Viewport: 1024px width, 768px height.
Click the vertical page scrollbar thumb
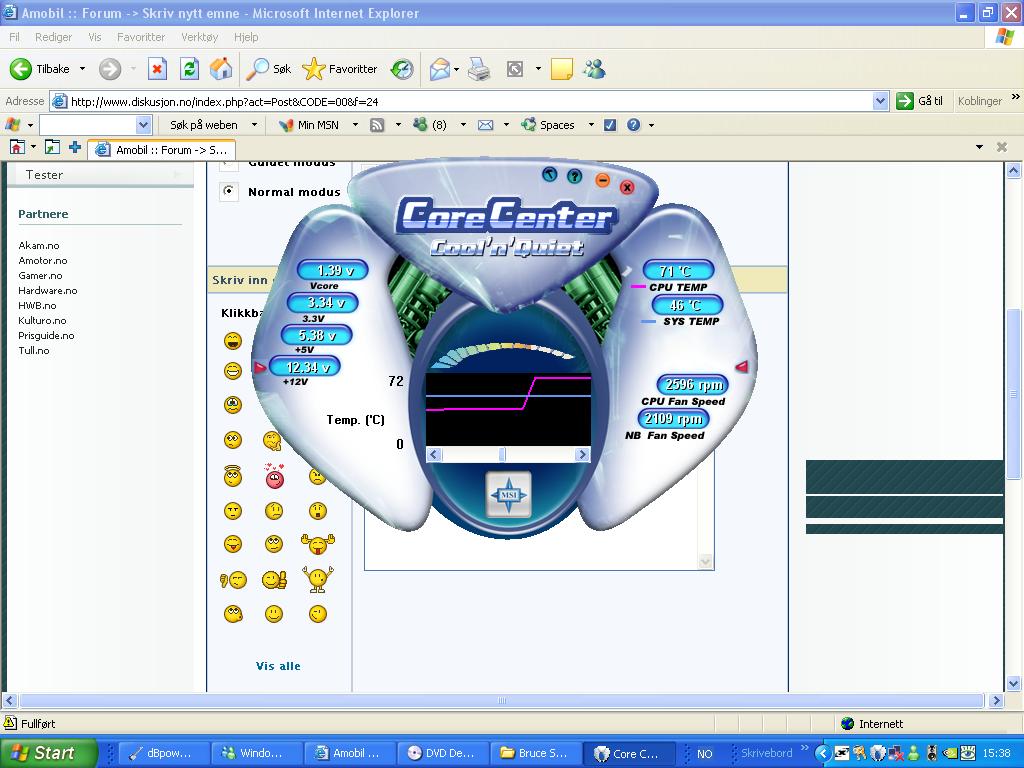tap(1013, 394)
